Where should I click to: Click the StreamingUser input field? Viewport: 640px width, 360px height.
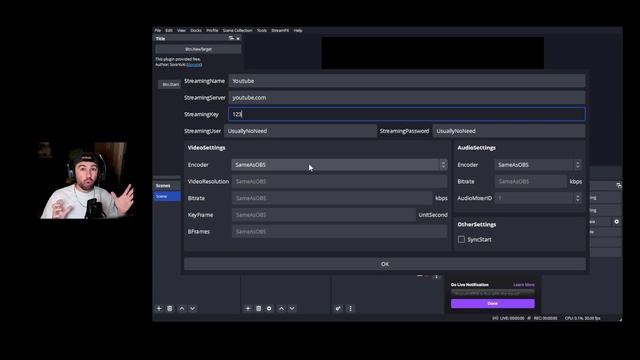(300, 131)
